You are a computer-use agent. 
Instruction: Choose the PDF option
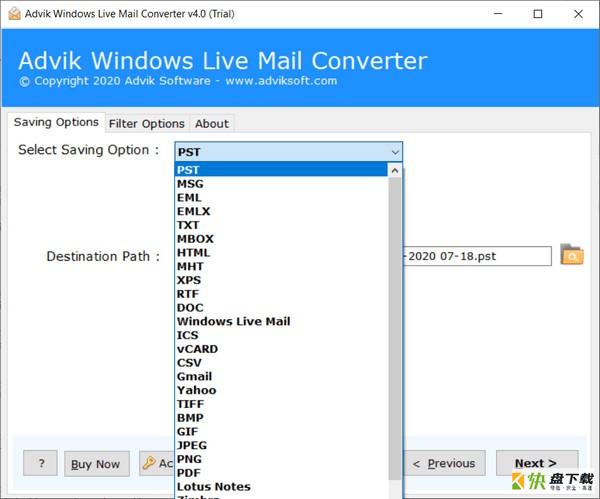pyautogui.click(x=281, y=473)
